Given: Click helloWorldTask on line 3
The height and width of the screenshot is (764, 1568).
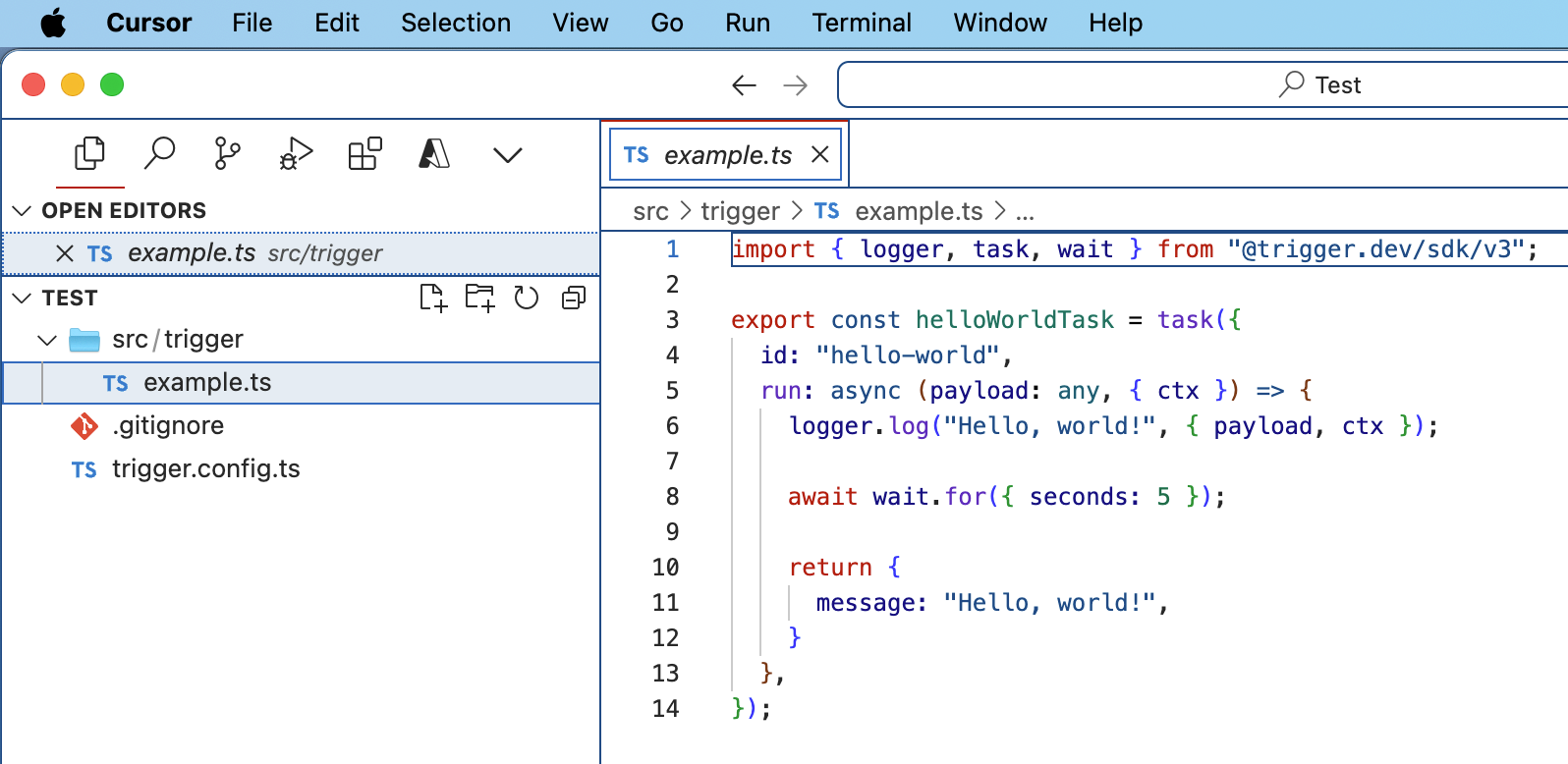Looking at the screenshot, I should point(1015,320).
